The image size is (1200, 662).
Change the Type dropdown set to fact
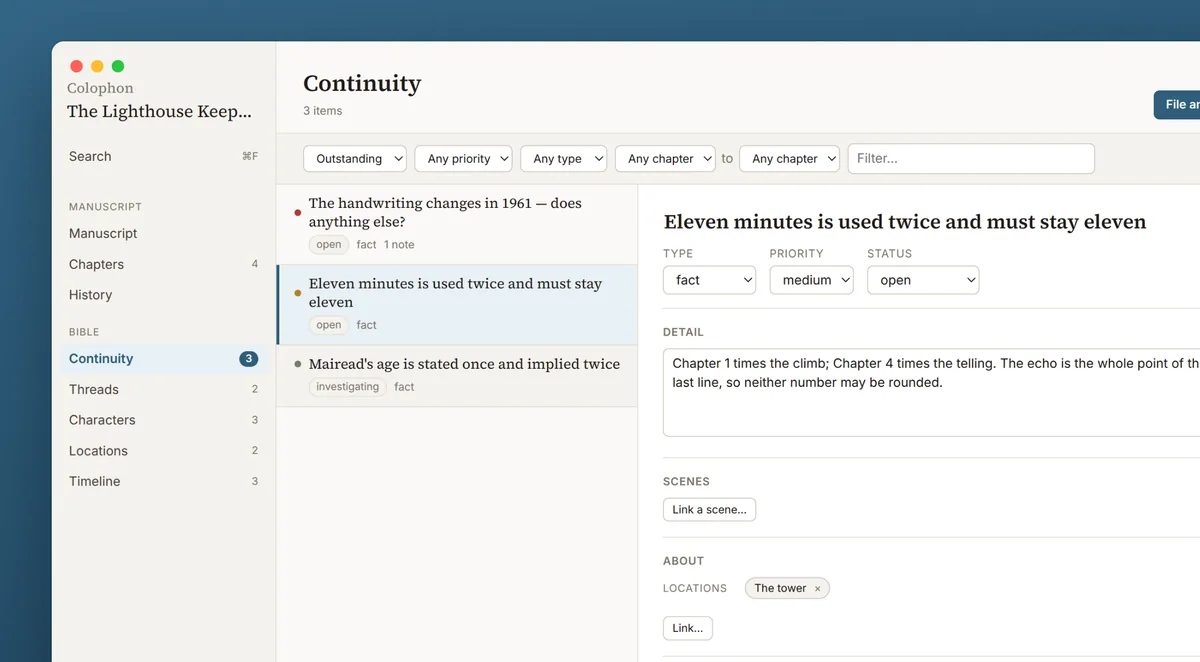(709, 280)
